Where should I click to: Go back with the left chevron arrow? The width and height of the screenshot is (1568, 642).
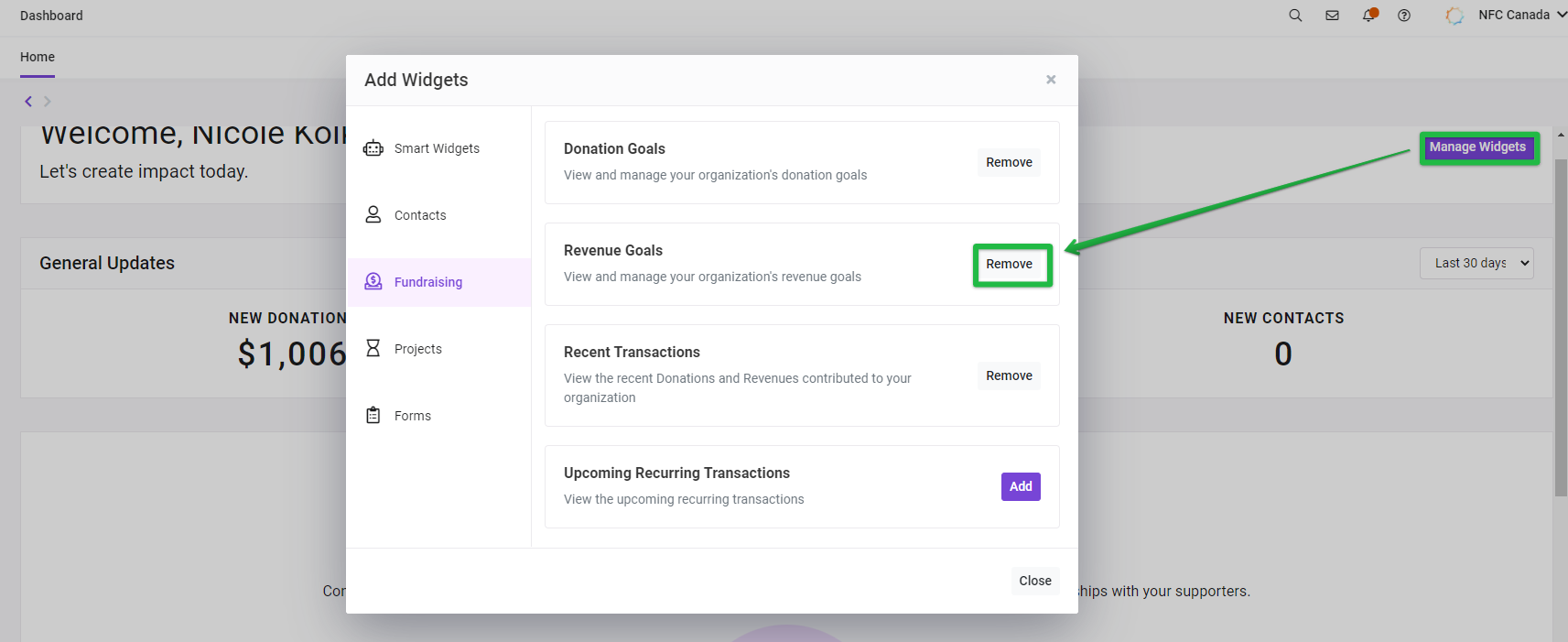click(x=28, y=102)
